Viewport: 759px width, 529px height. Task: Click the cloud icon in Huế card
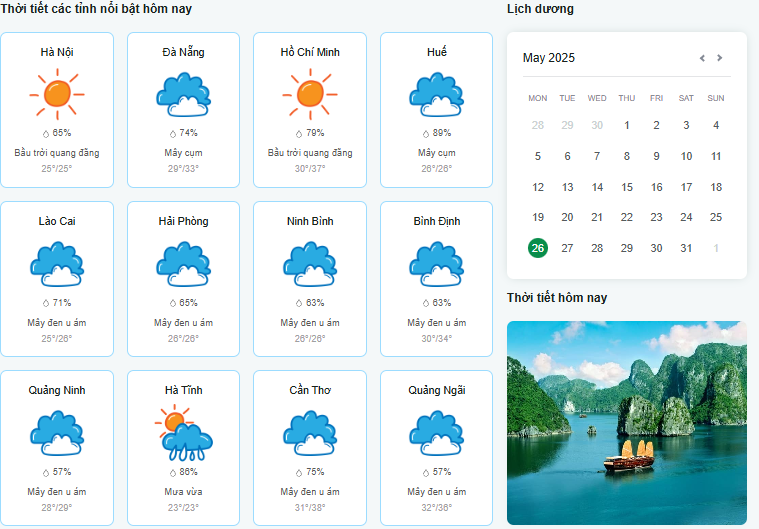coord(436,95)
